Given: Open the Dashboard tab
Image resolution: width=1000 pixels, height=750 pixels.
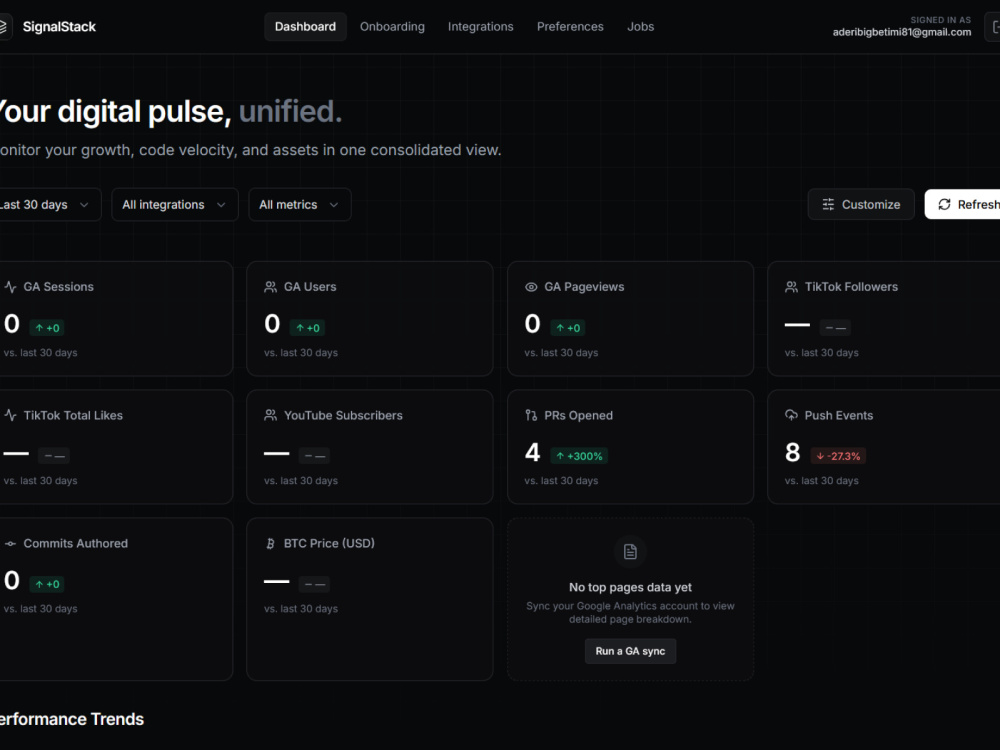Looking at the screenshot, I should (x=305, y=27).
